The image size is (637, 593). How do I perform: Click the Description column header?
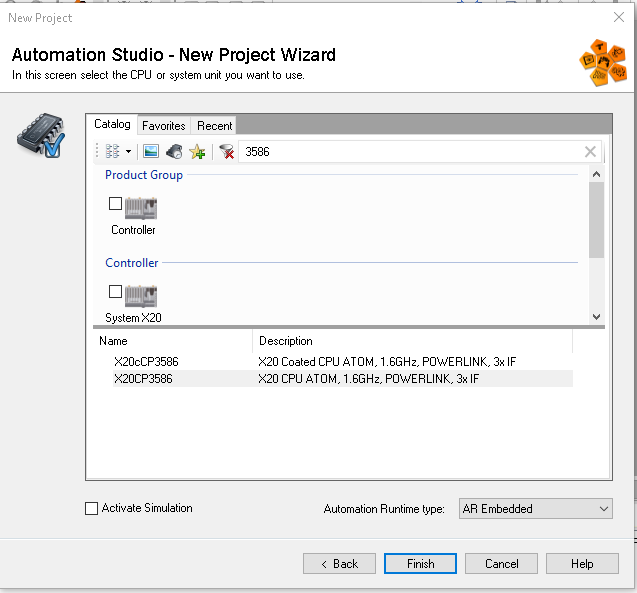[412, 341]
